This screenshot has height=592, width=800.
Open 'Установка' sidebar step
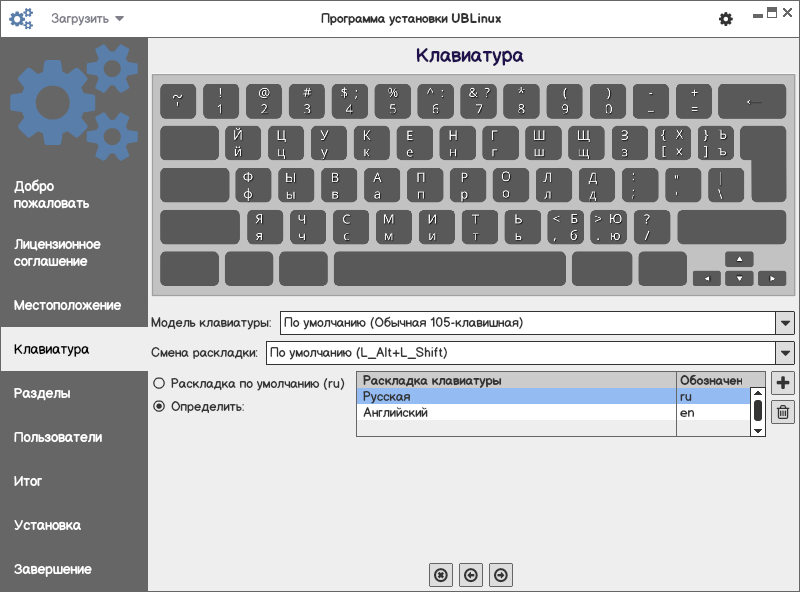(x=74, y=525)
